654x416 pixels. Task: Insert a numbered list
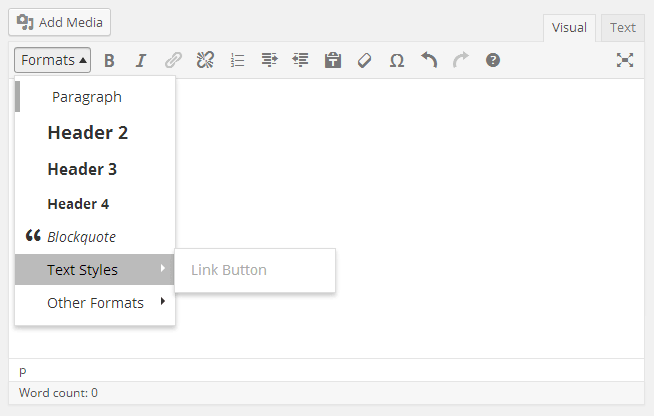point(237,61)
